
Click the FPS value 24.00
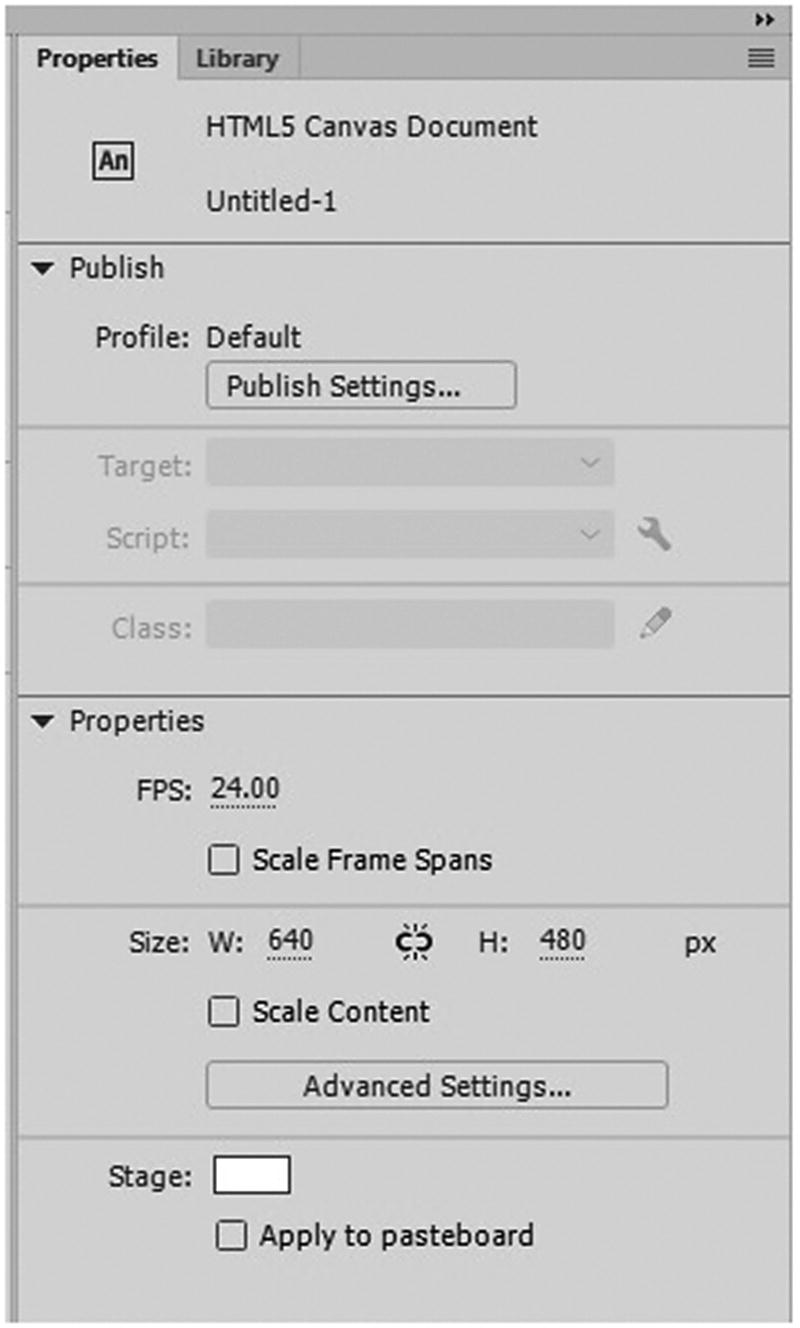pyautogui.click(x=245, y=790)
